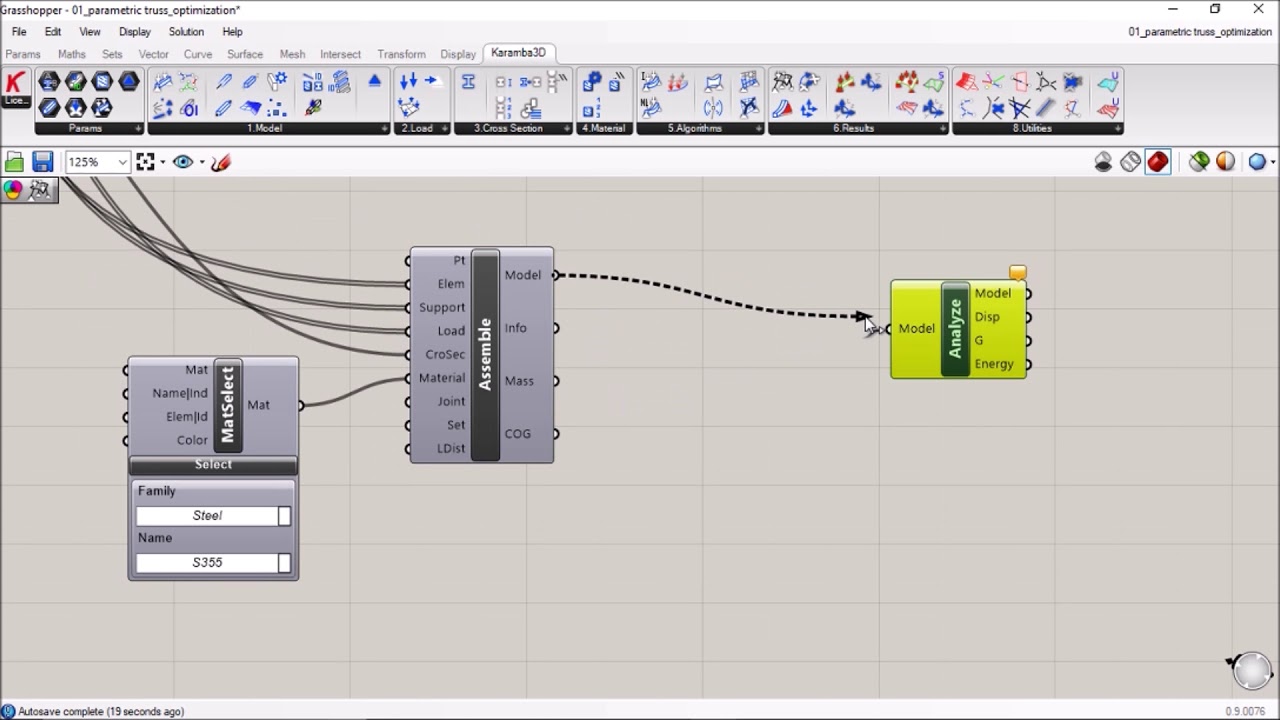Image resolution: width=1280 pixels, height=720 pixels.
Task: Switch to the Intersect tab
Action: 340,54
